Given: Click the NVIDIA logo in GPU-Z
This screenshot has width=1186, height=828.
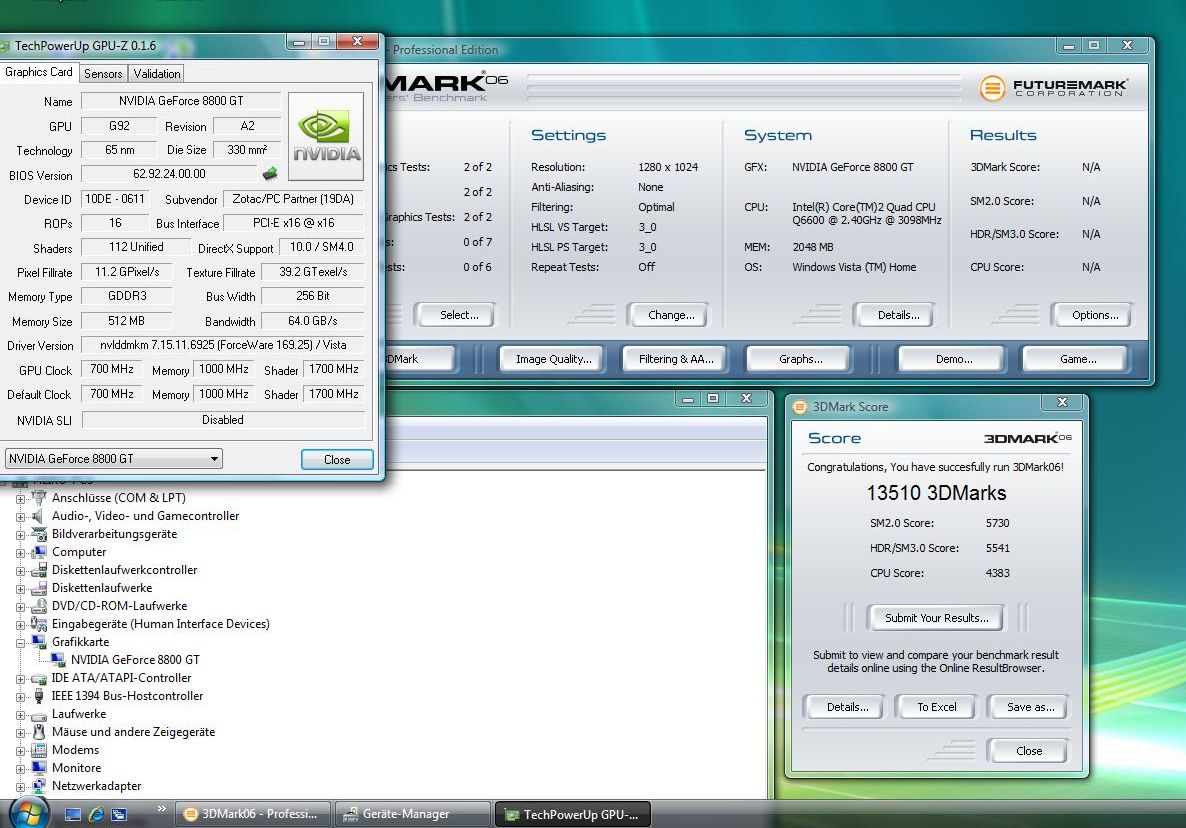Looking at the screenshot, I should click(326, 136).
